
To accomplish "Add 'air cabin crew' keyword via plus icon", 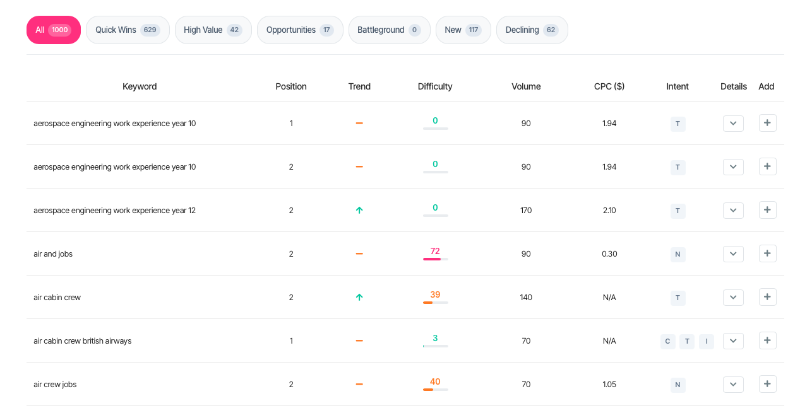I will [767, 297].
